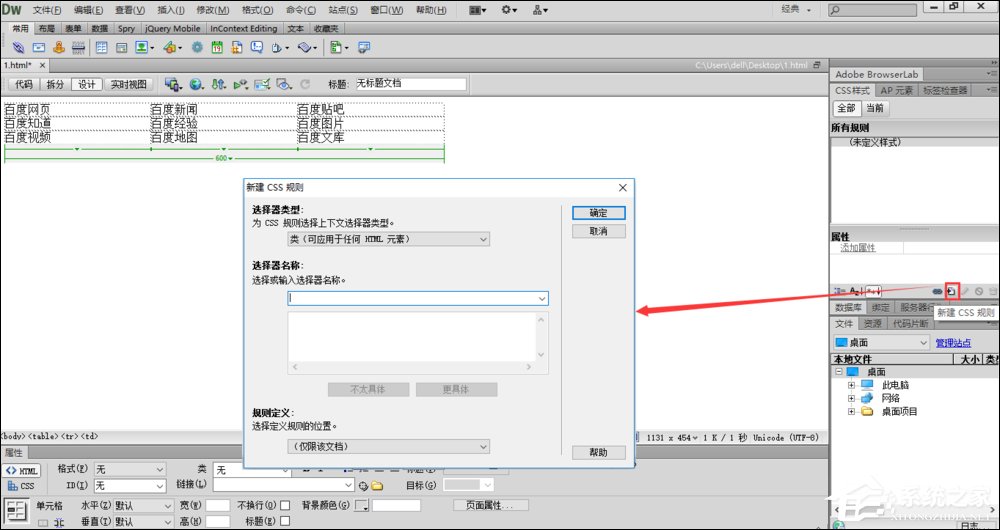This screenshot has height=530, width=1000.
Task: Show Current selection in CSS panel
Action: tap(875, 108)
